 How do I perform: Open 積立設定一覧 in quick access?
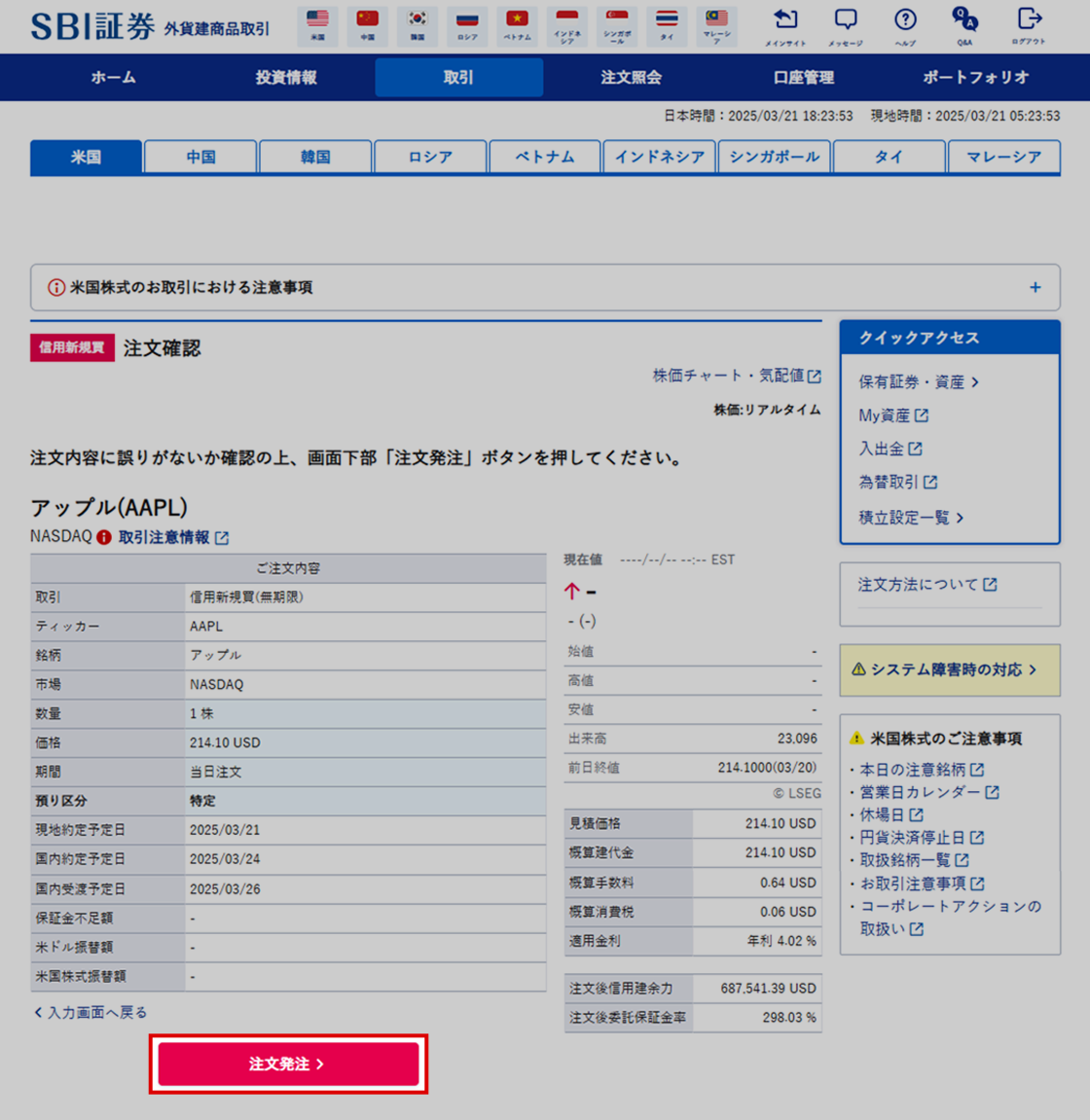912,517
